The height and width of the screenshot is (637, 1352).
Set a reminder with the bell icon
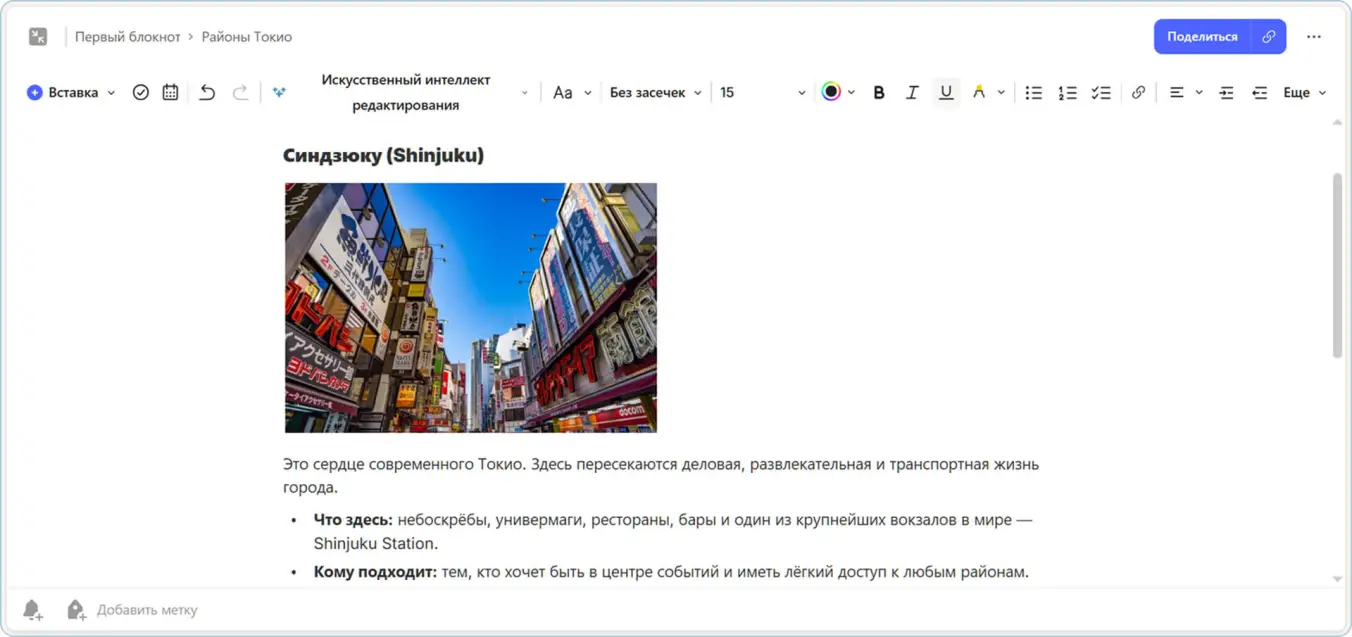pos(30,609)
